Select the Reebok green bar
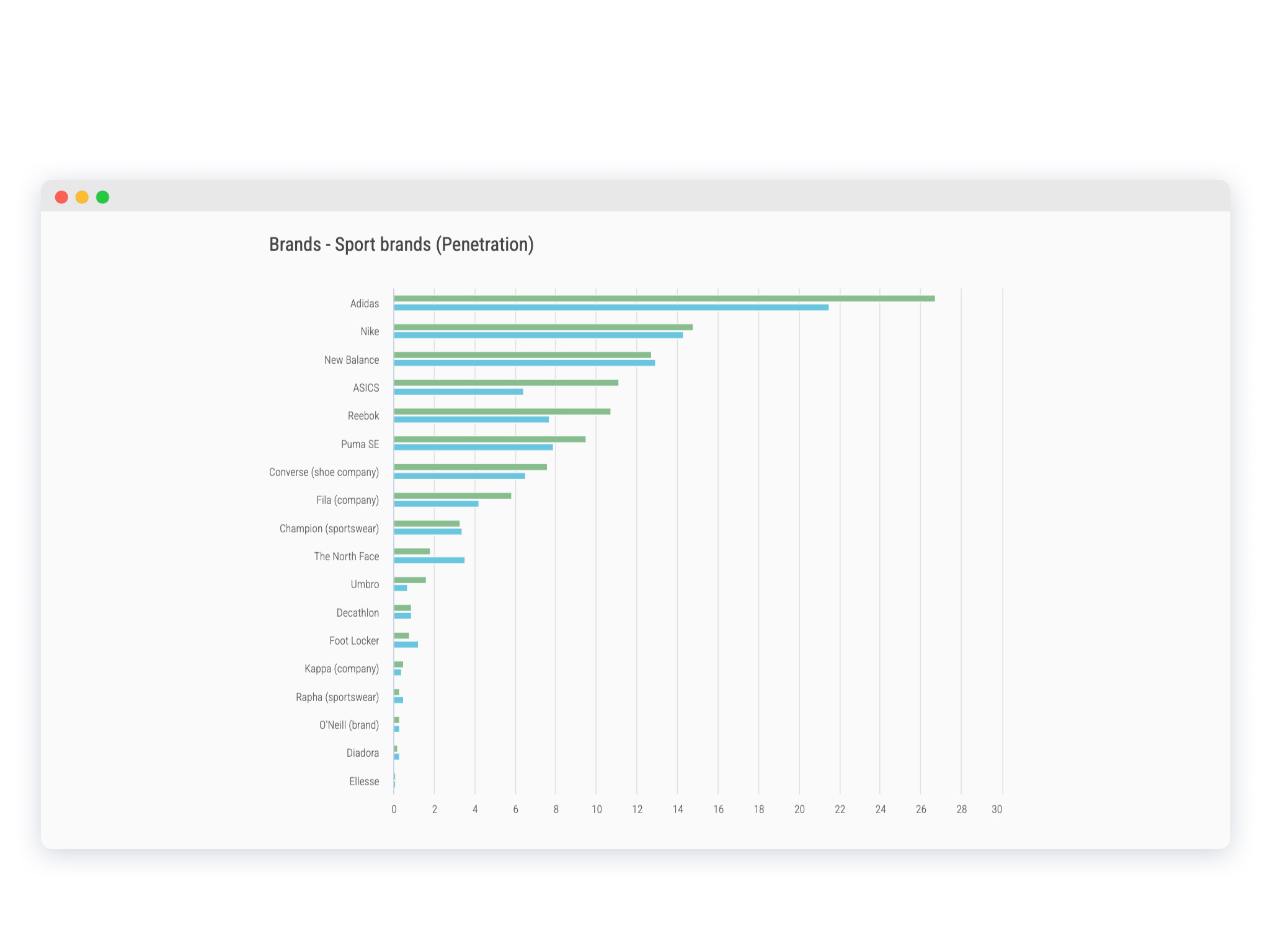Image resolution: width=1270 pixels, height=952 pixels. click(x=502, y=412)
